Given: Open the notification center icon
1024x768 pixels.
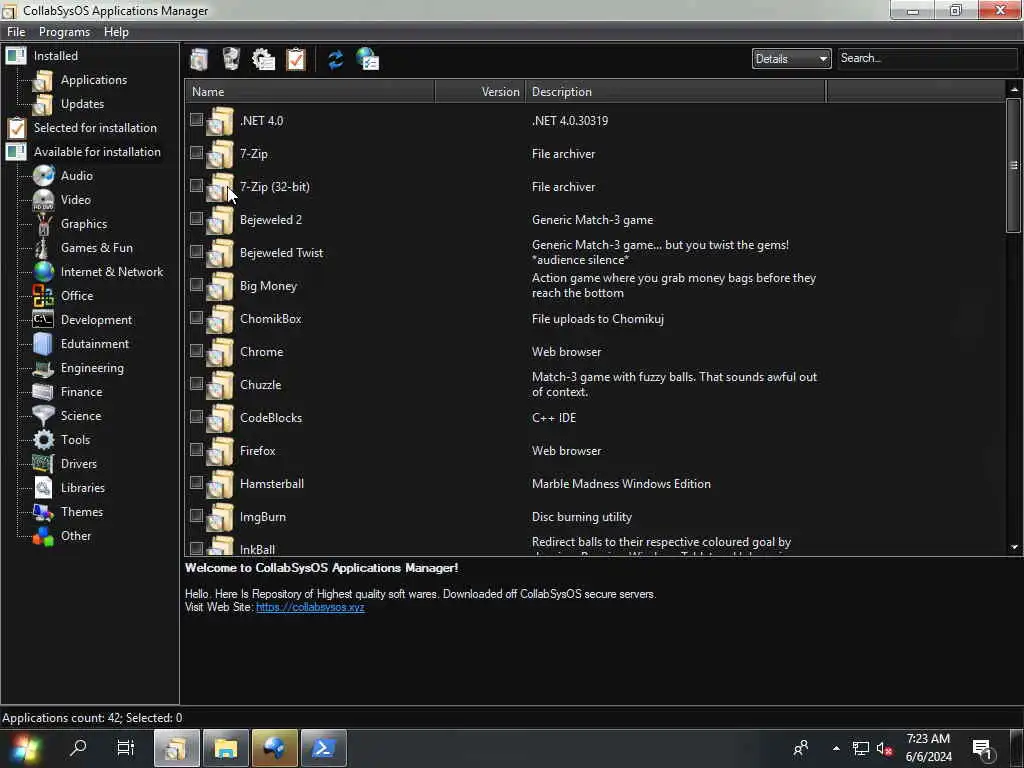Looking at the screenshot, I should point(982,749).
